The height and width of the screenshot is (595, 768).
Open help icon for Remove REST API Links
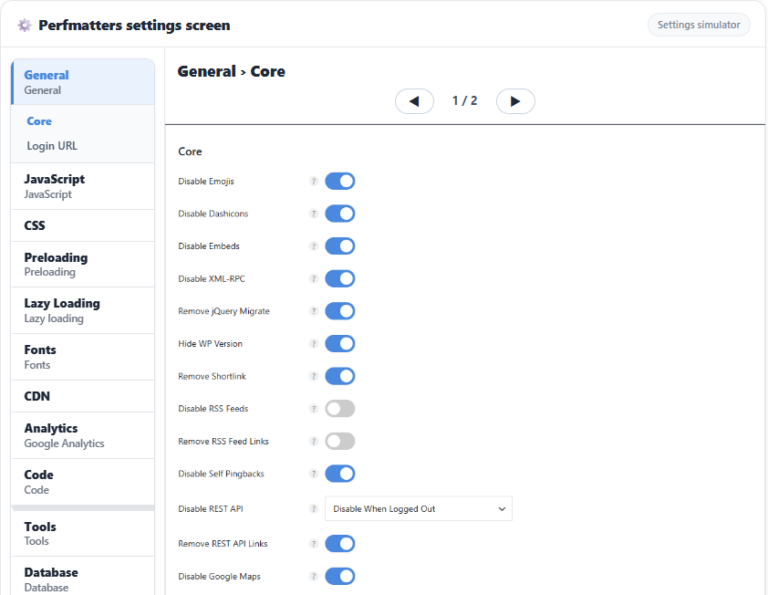[x=314, y=544]
